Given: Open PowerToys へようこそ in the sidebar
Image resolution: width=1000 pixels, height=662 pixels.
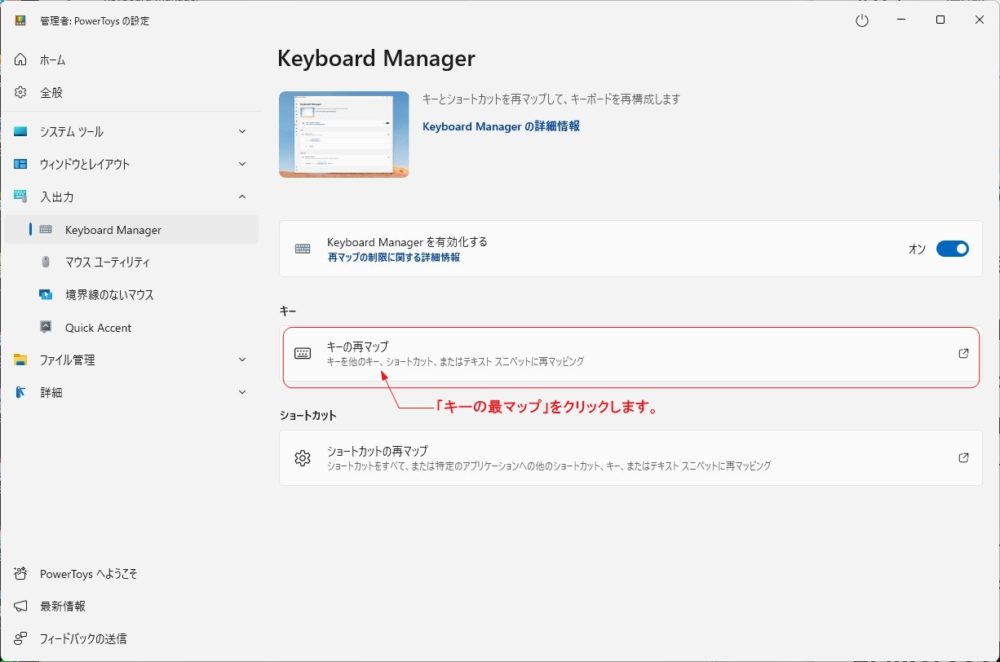Looking at the screenshot, I should coord(88,574).
